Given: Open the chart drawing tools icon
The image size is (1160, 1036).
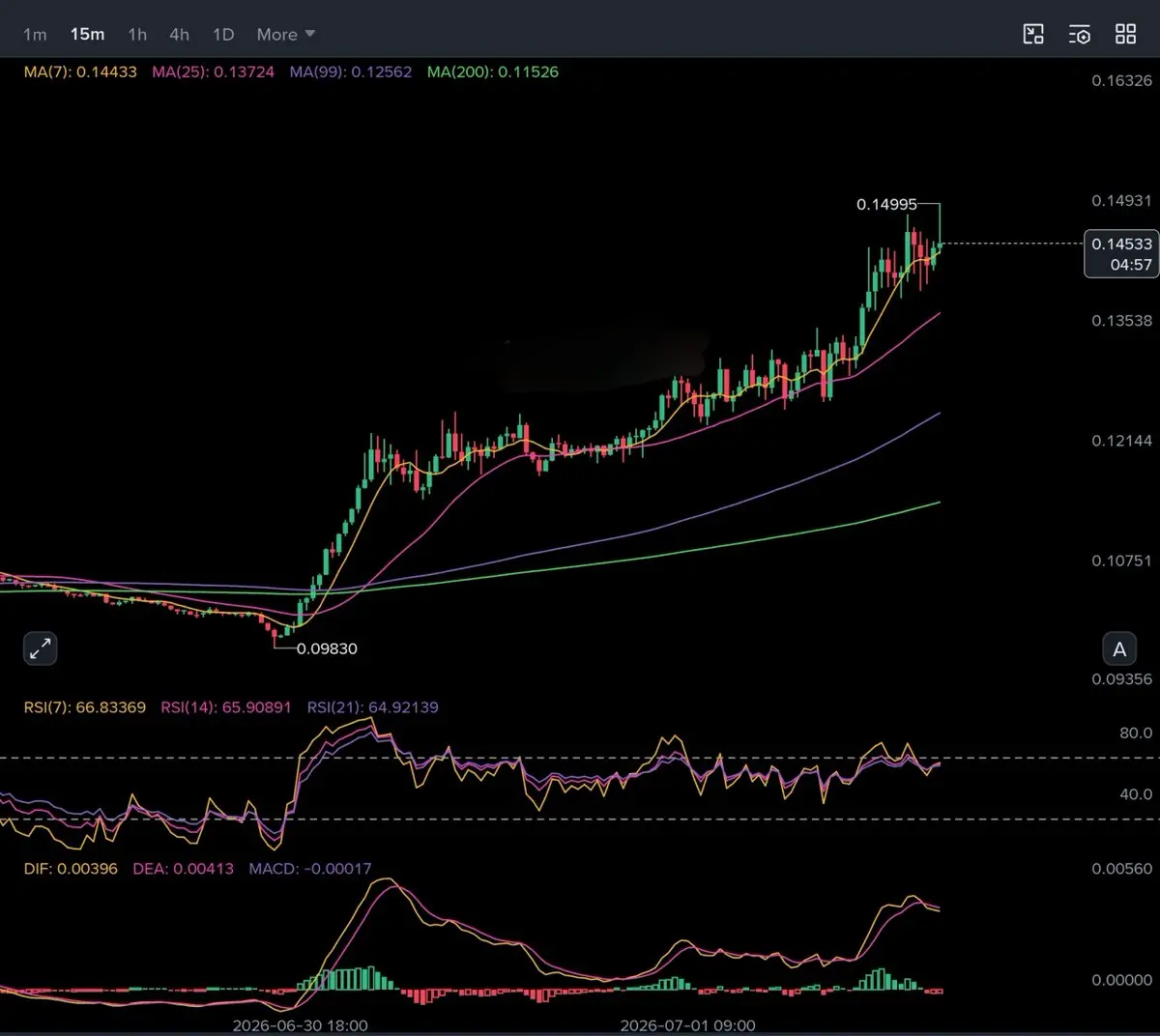Looking at the screenshot, I should (1033, 35).
